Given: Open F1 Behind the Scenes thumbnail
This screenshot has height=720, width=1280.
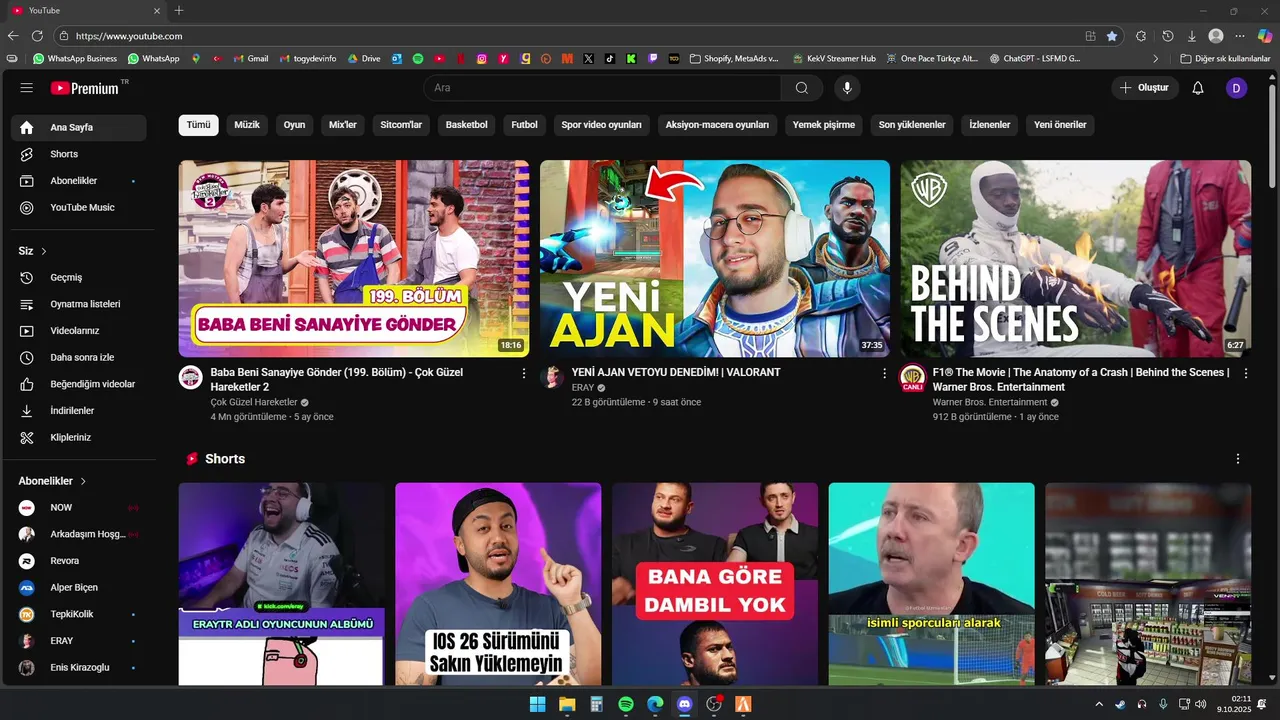Looking at the screenshot, I should coord(1076,258).
